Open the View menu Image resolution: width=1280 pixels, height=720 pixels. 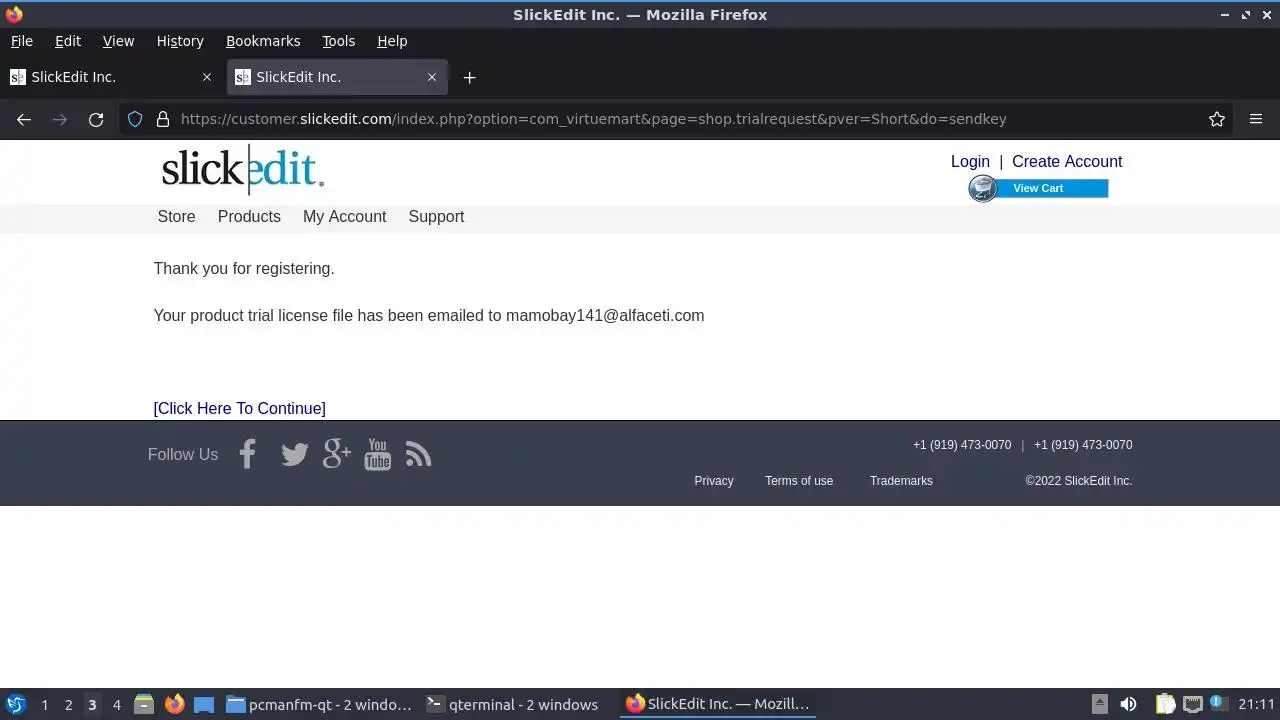click(x=118, y=41)
